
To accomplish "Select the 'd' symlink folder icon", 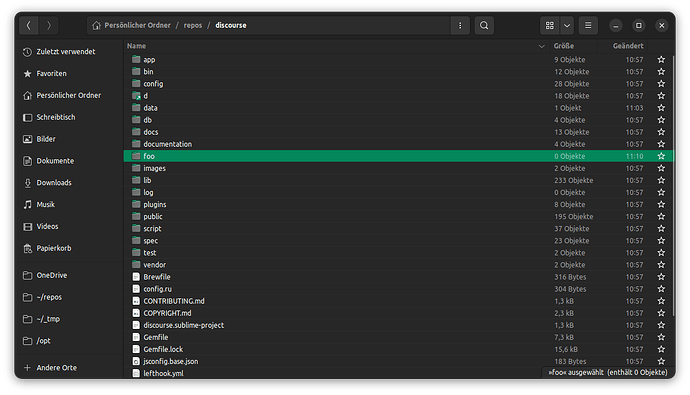I will point(136,95).
